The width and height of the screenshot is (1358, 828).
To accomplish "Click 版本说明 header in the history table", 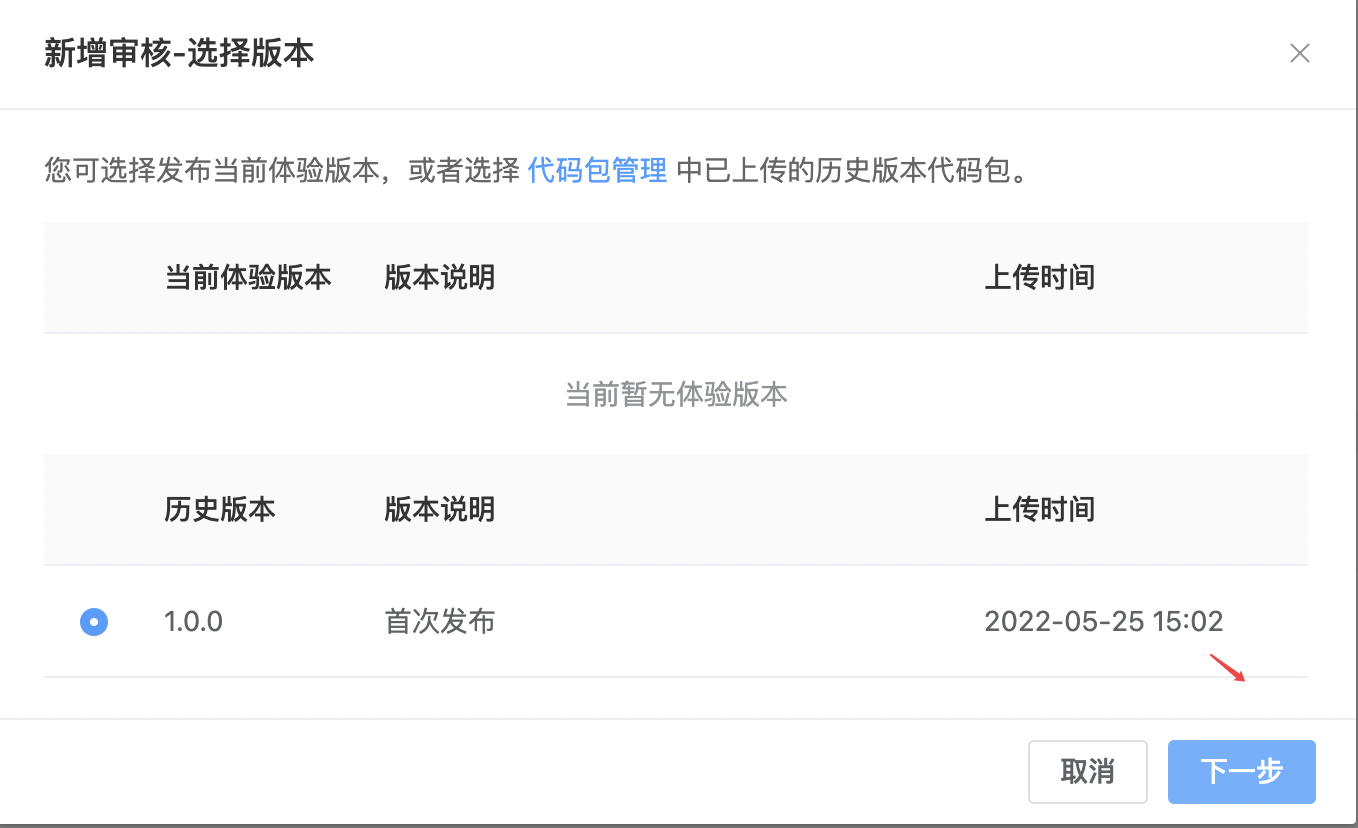I will click(439, 509).
